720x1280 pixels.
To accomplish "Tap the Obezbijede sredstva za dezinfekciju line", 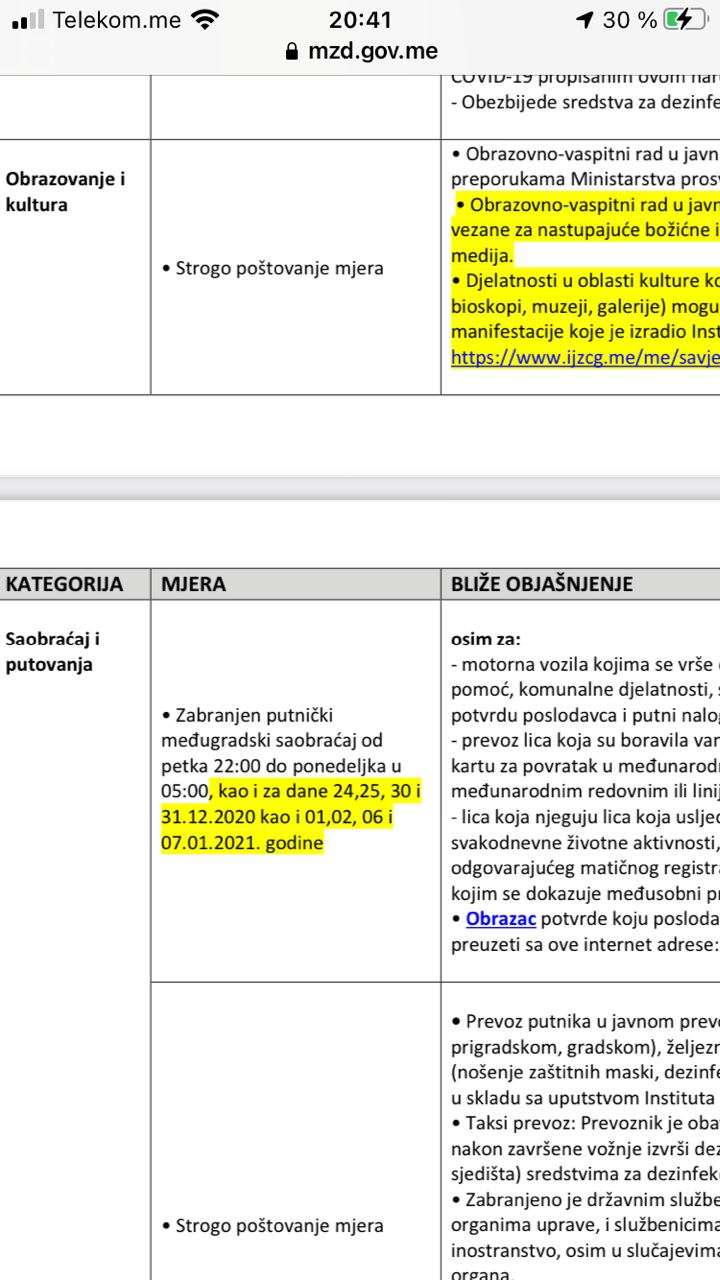I will 585,102.
